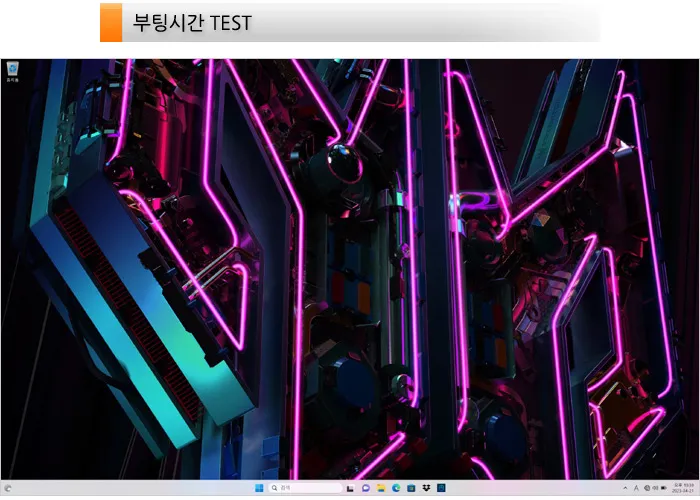The height and width of the screenshot is (500, 700).
Task: Click the volume speaker tray icon
Action: tap(655, 488)
